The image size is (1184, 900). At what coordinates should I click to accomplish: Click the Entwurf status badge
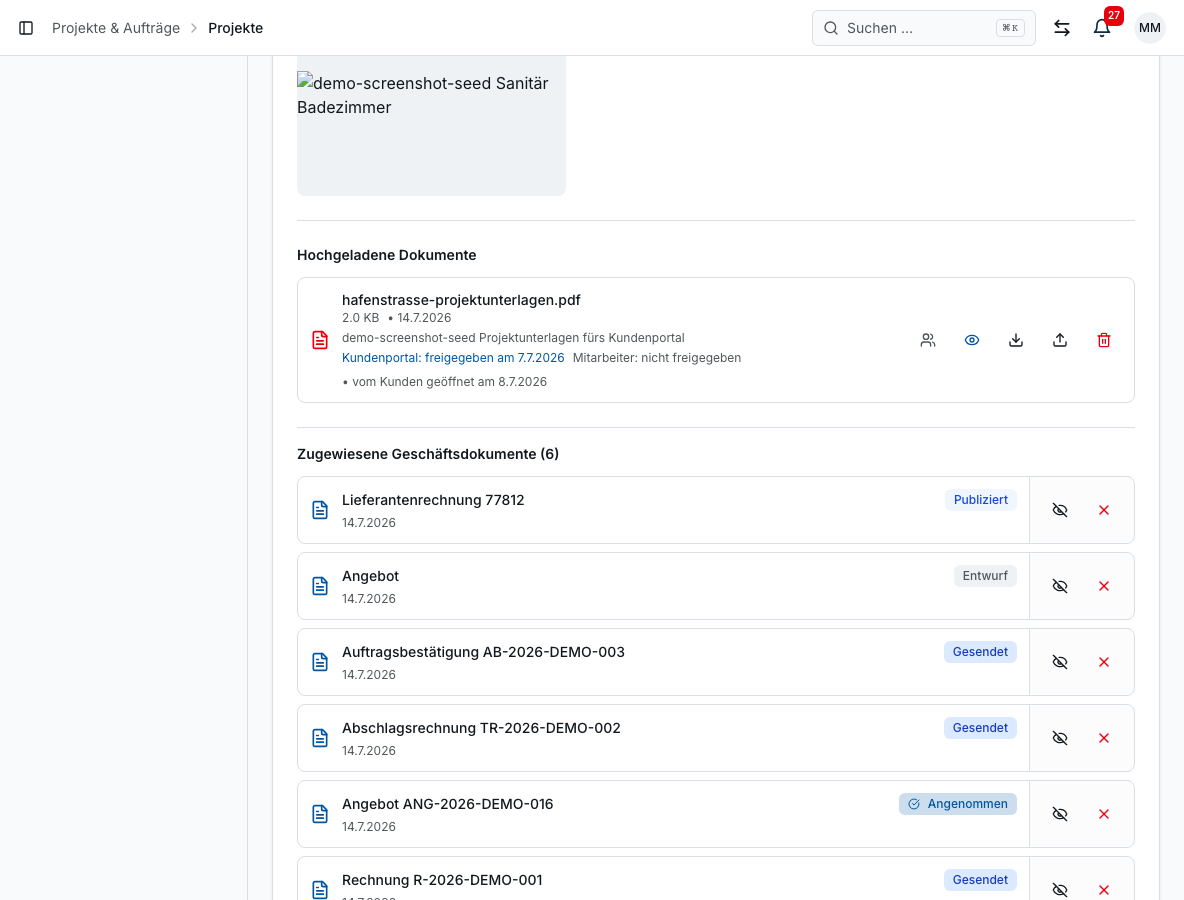pos(985,576)
